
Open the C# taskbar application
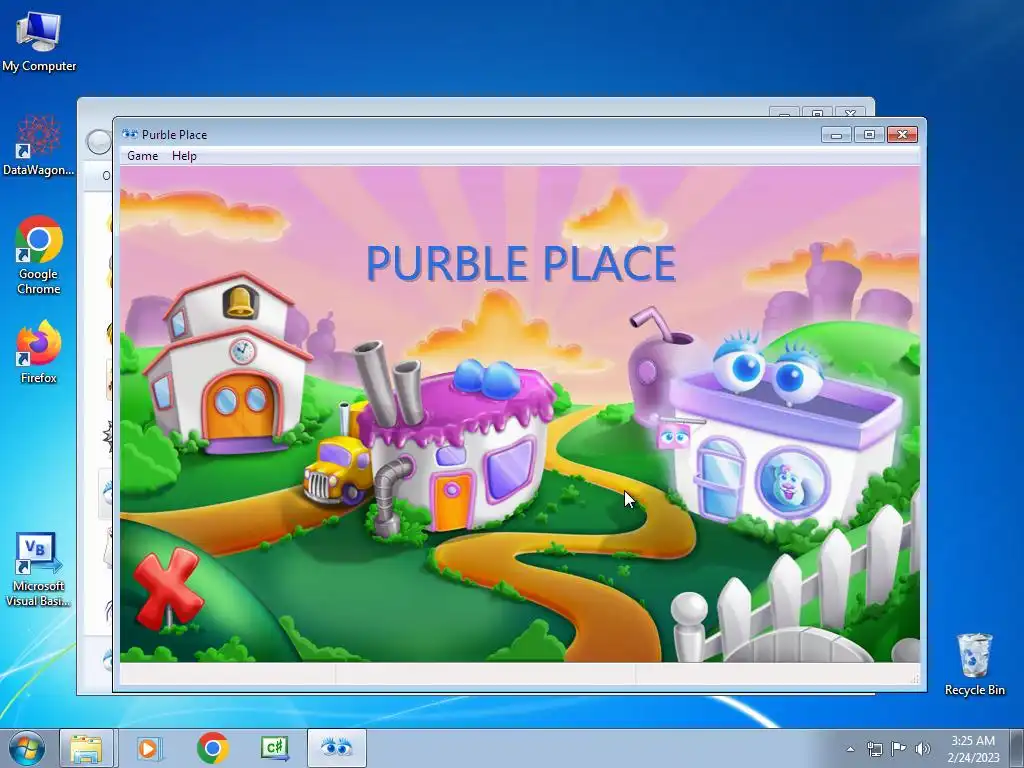pyautogui.click(x=274, y=748)
